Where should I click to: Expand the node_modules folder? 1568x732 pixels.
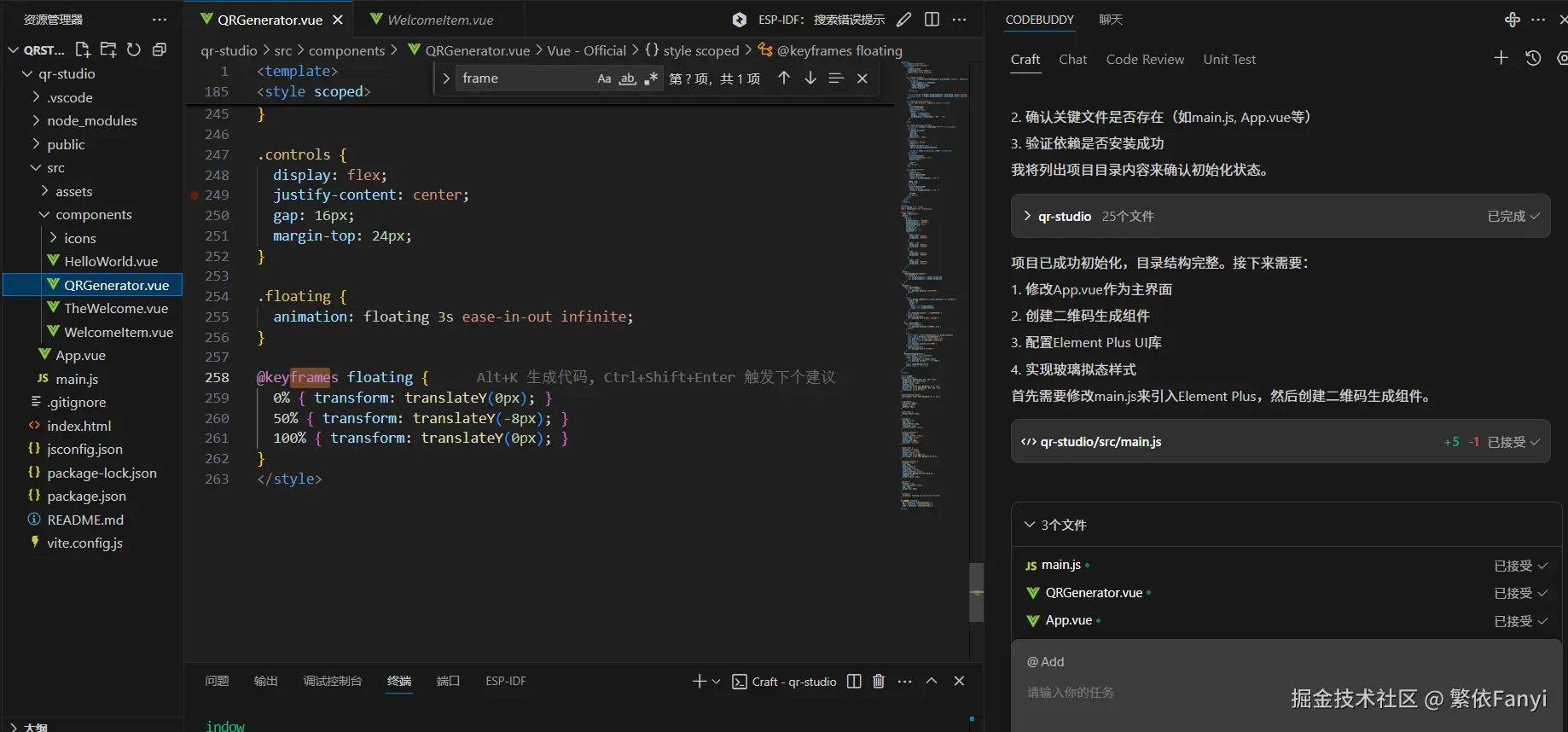pyautogui.click(x=92, y=121)
